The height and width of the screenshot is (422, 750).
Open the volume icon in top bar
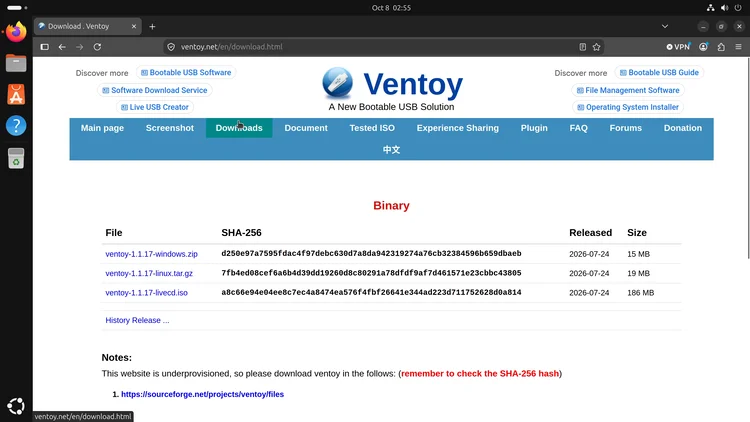725,8
